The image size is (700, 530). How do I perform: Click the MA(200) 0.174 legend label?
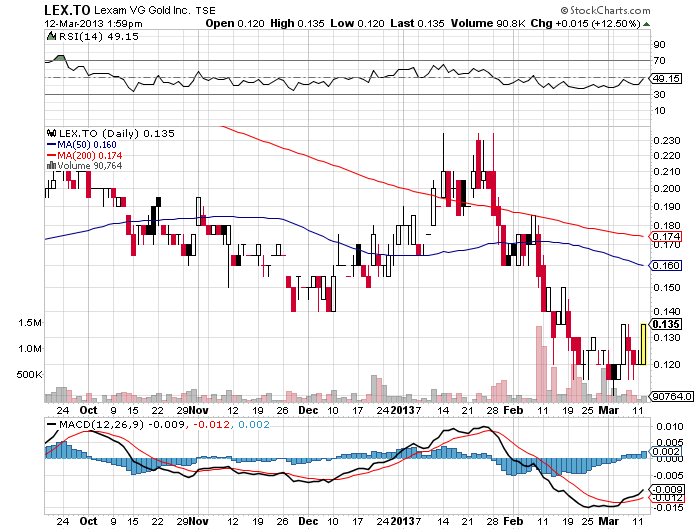89,155
